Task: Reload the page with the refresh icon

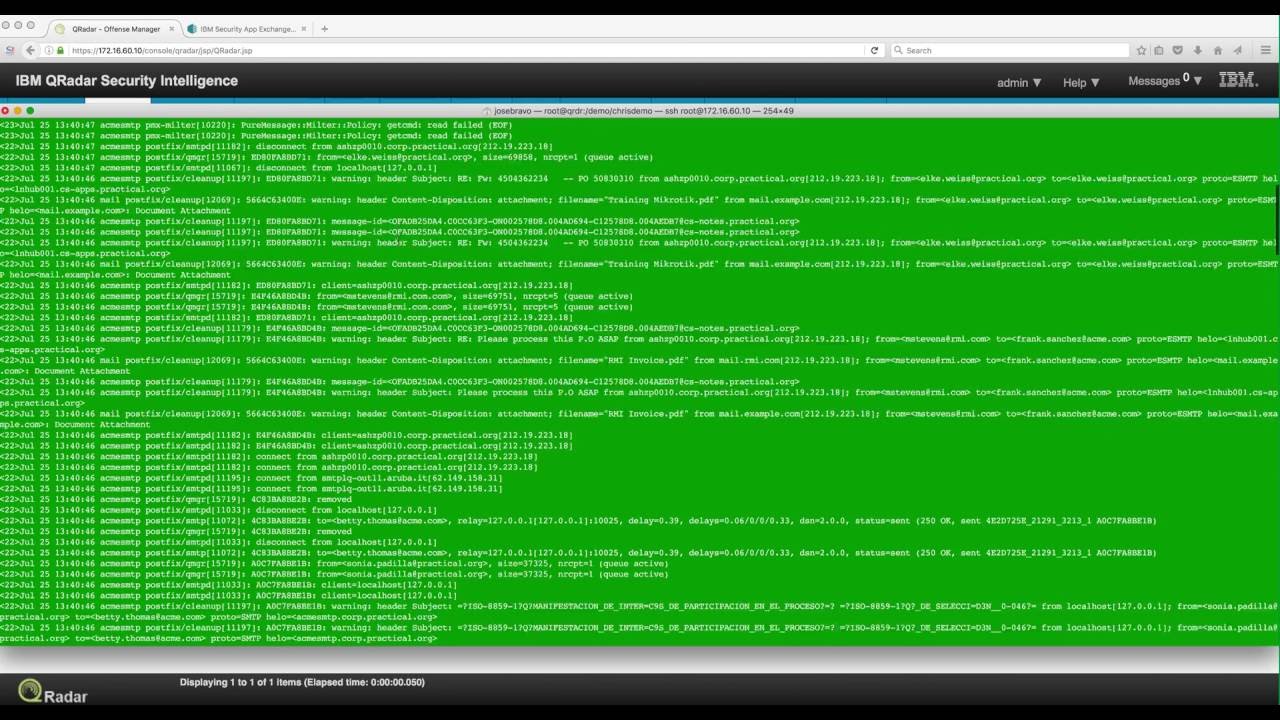Action: (874, 50)
